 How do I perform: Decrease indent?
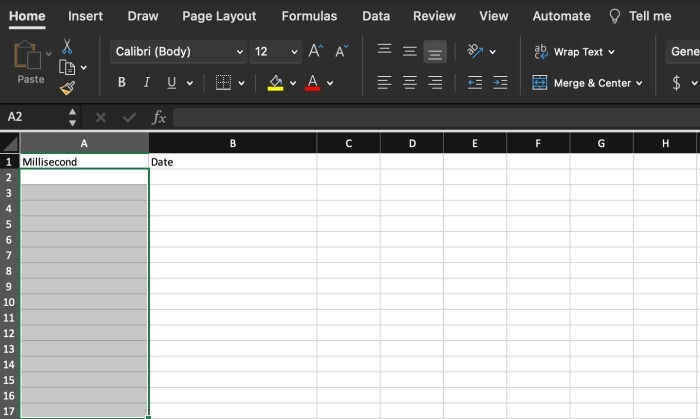(x=475, y=83)
